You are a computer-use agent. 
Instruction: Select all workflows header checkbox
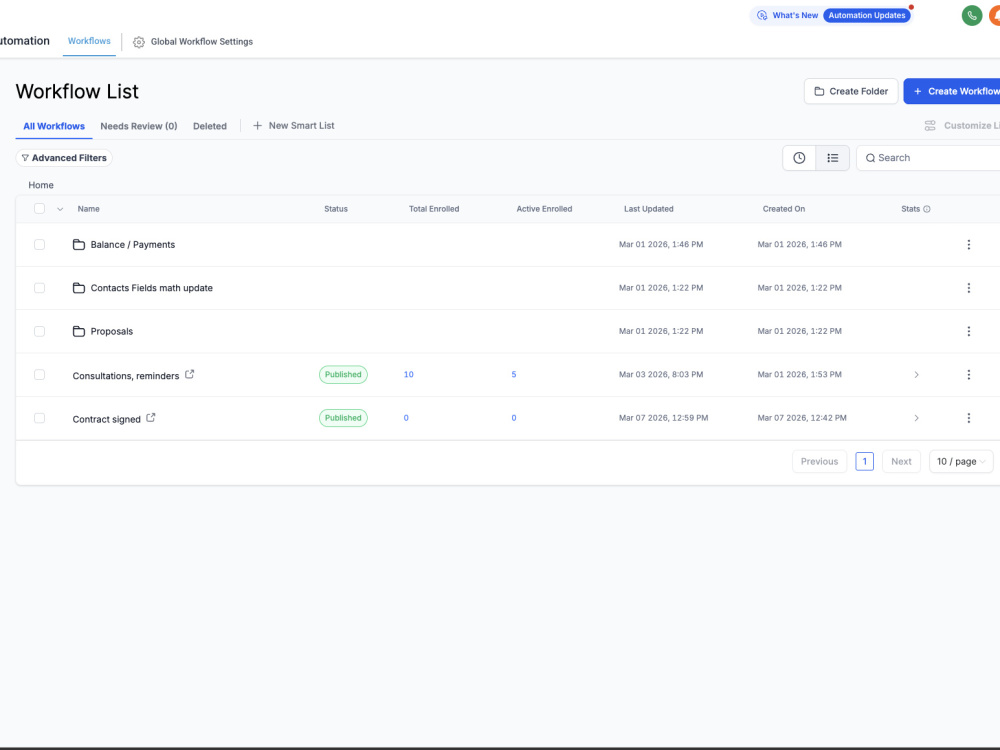click(40, 209)
